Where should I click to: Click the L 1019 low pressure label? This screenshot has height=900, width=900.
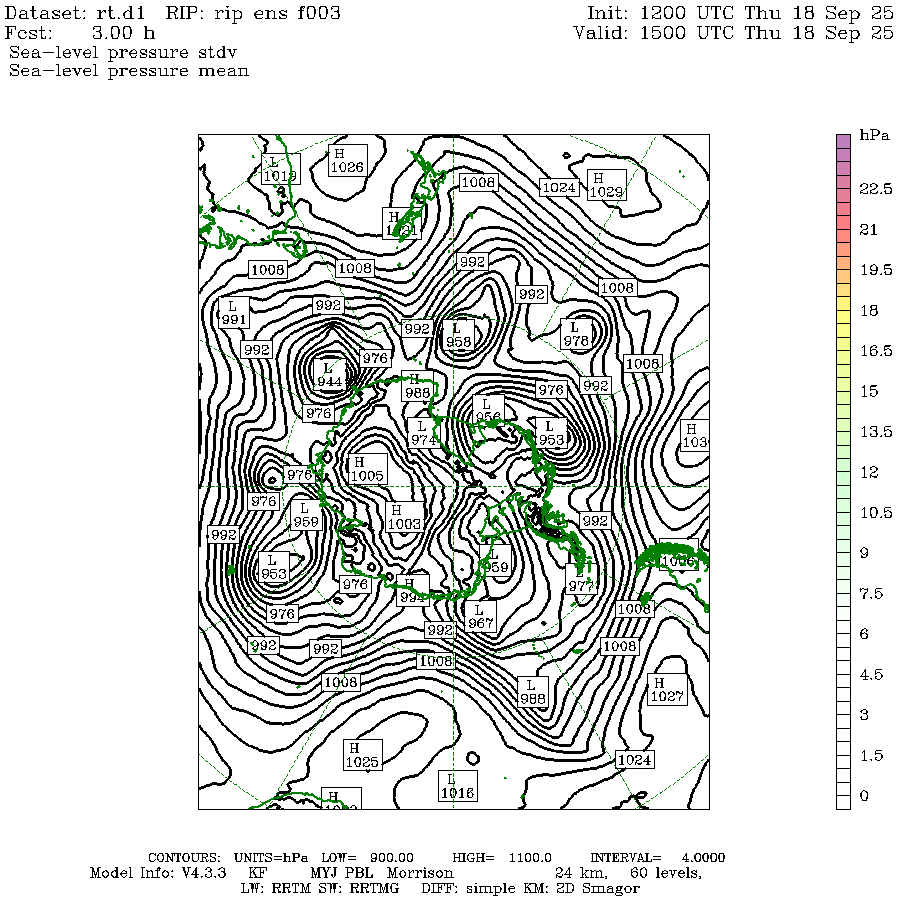click(281, 169)
